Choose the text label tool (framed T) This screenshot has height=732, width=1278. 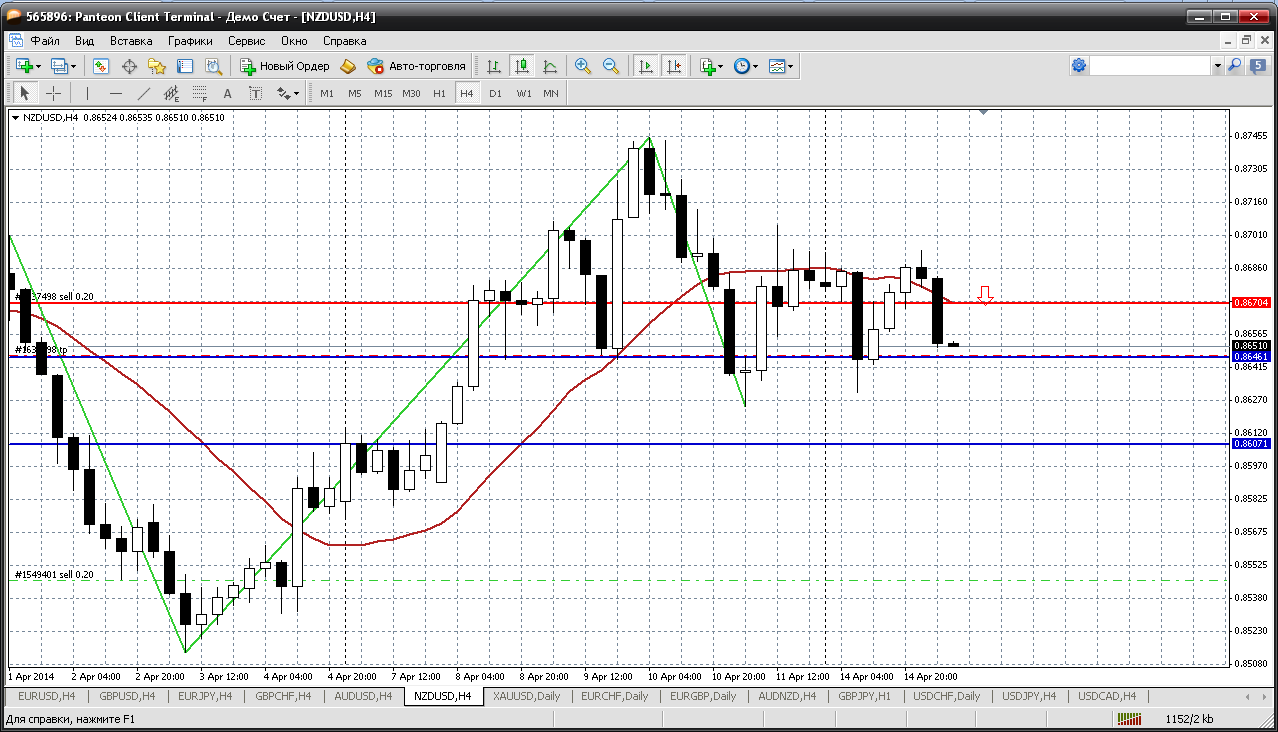[x=255, y=93]
